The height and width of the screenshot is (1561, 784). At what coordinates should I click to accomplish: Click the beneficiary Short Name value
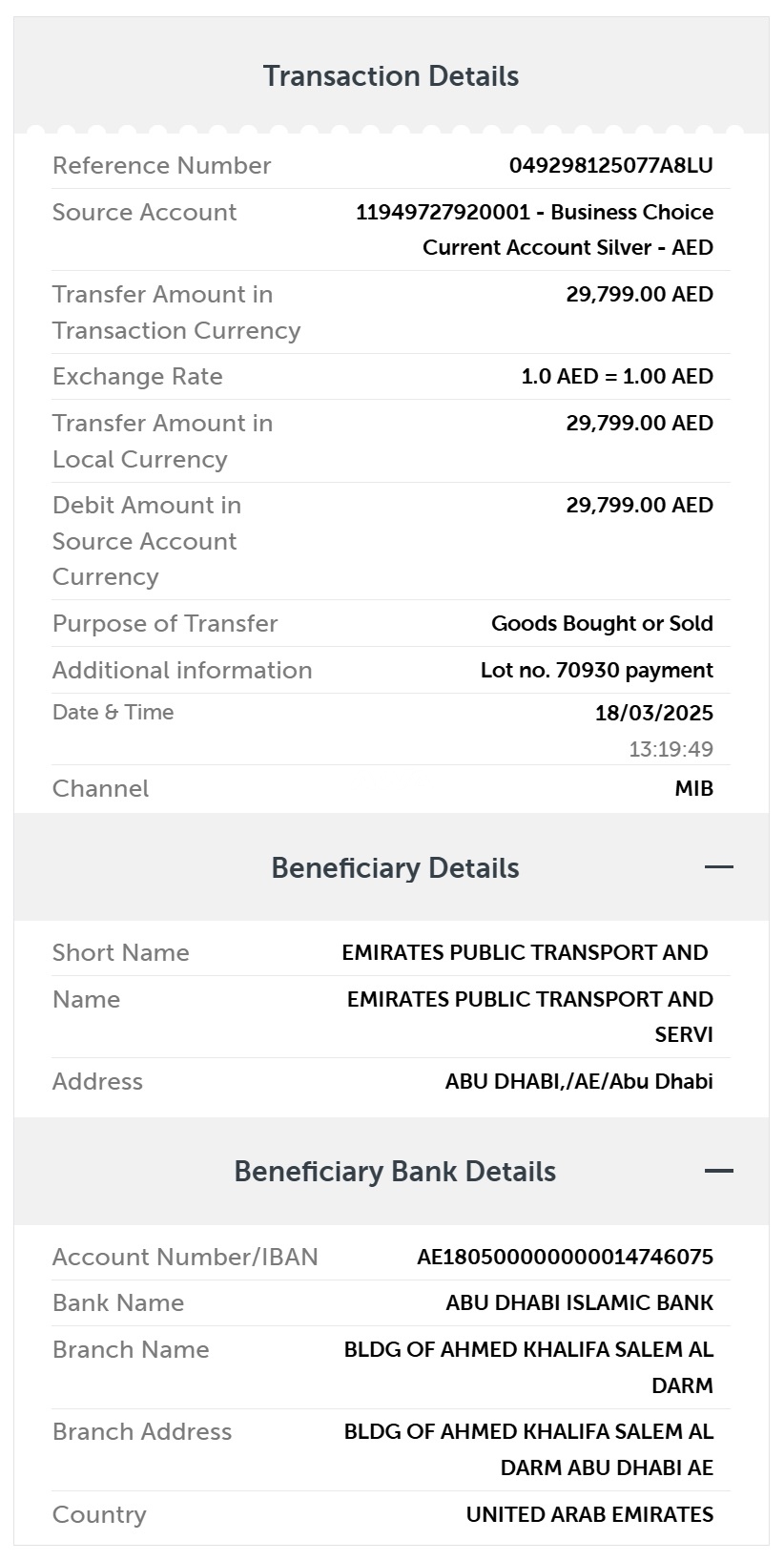(x=525, y=952)
